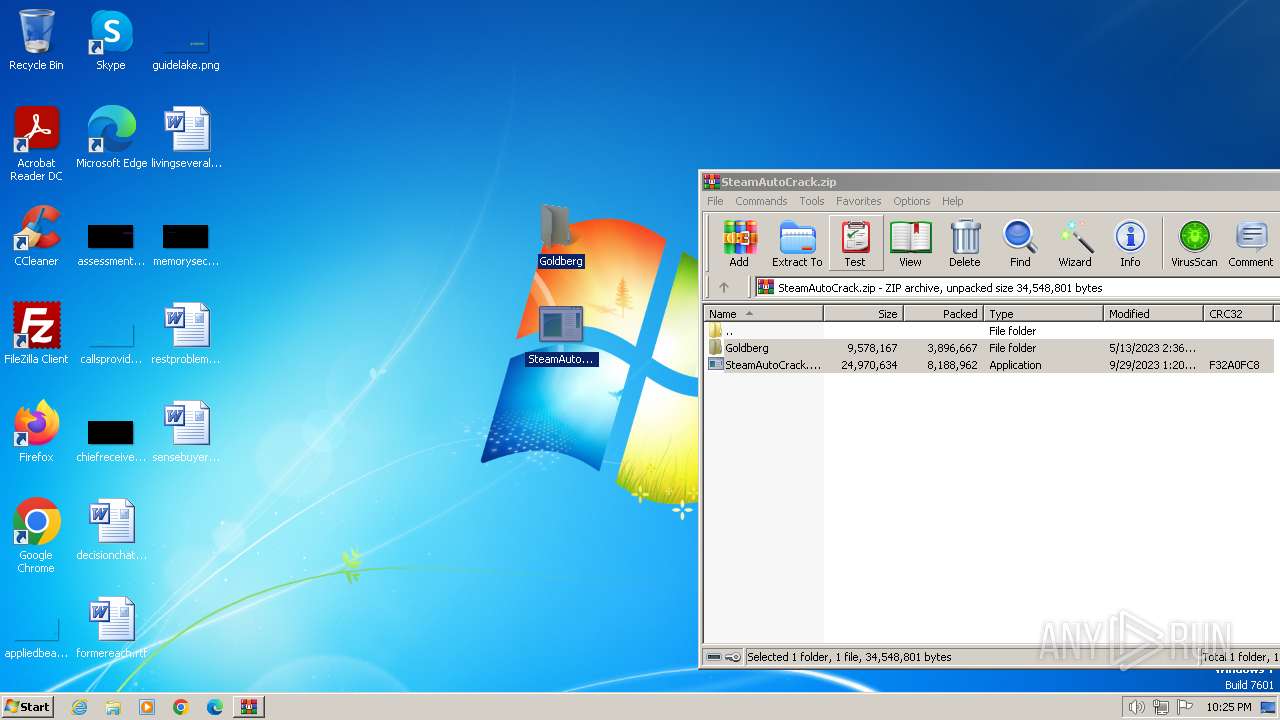The height and width of the screenshot is (720, 1280).
Task: Open Edge from the taskbar
Action: [x=215, y=707]
